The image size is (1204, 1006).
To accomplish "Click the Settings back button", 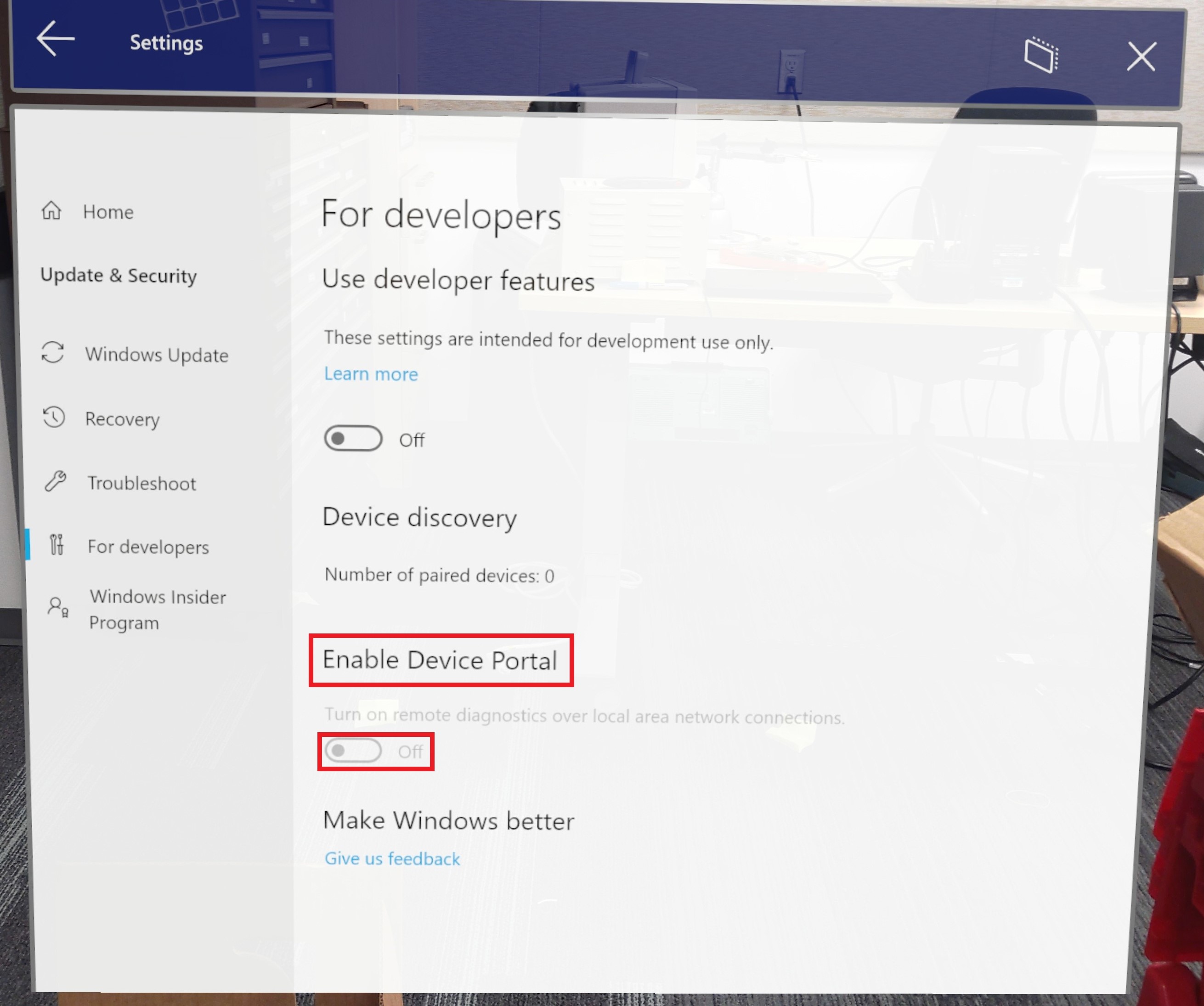I will pyautogui.click(x=54, y=42).
